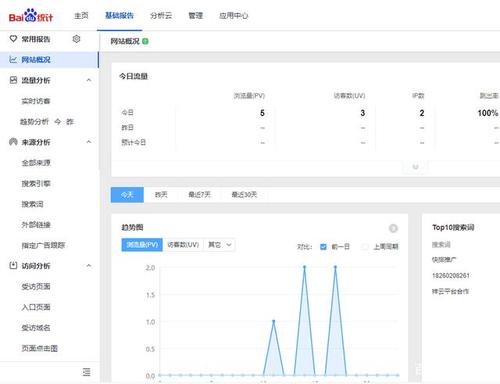The height and width of the screenshot is (384, 500).
Task: Collapse the 来源分析 section chevron
Action: (x=89, y=142)
